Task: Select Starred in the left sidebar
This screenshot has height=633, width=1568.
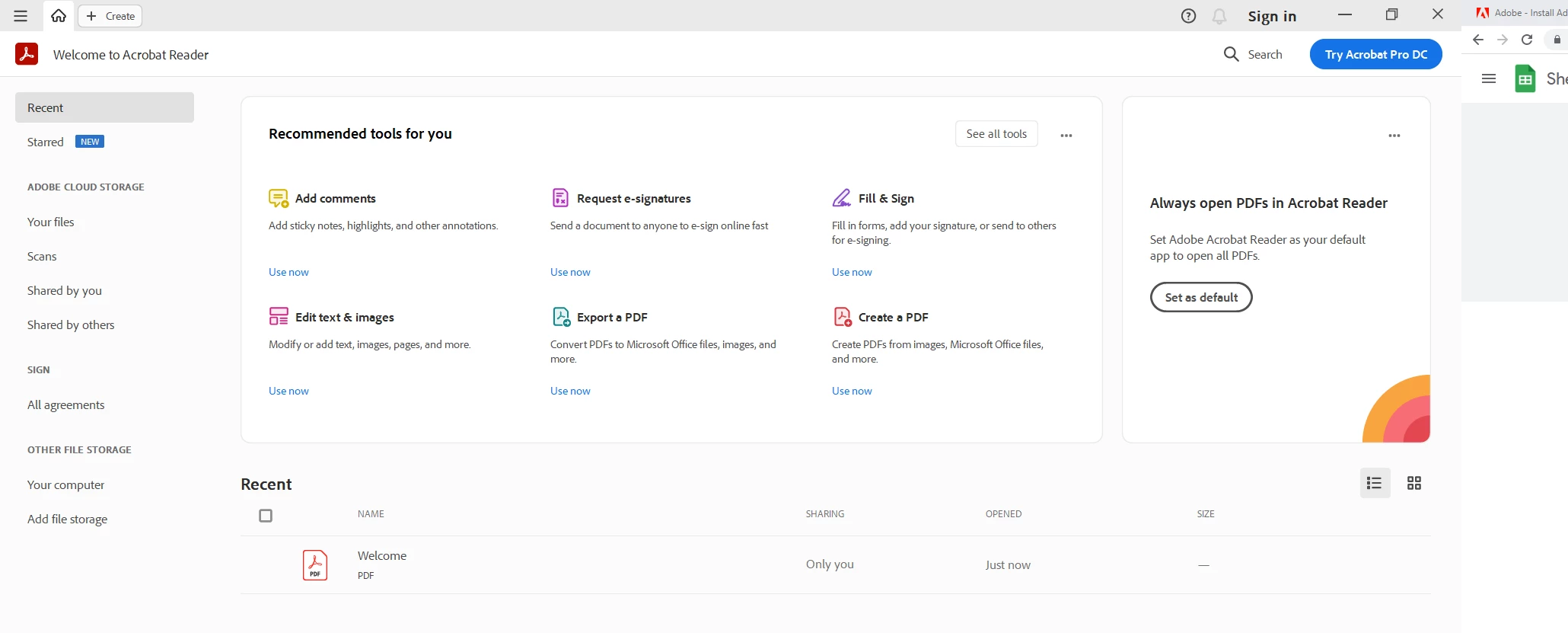Action: pyautogui.click(x=46, y=142)
